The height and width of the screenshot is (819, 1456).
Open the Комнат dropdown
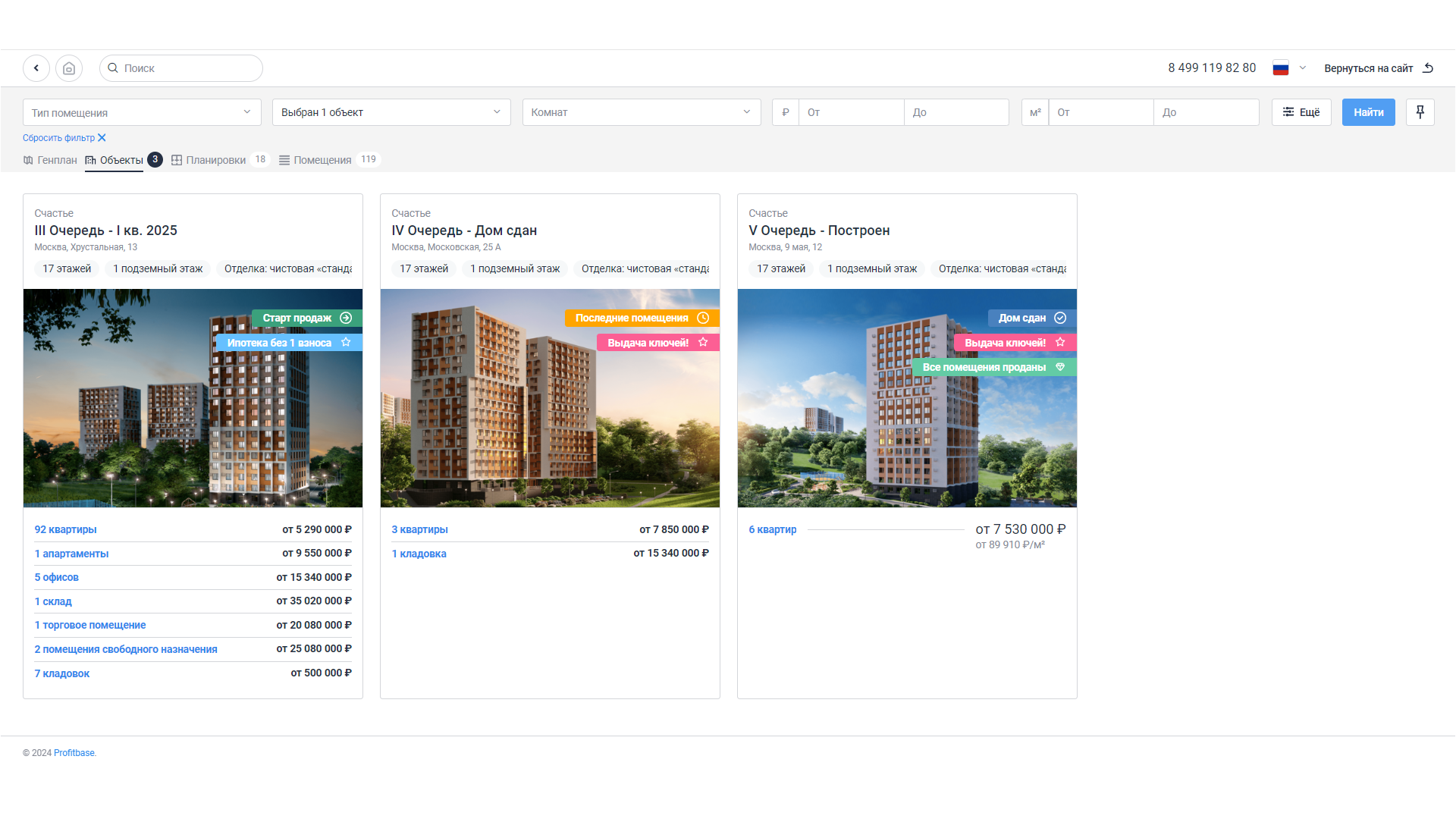pyautogui.click(x=642, y=112)
